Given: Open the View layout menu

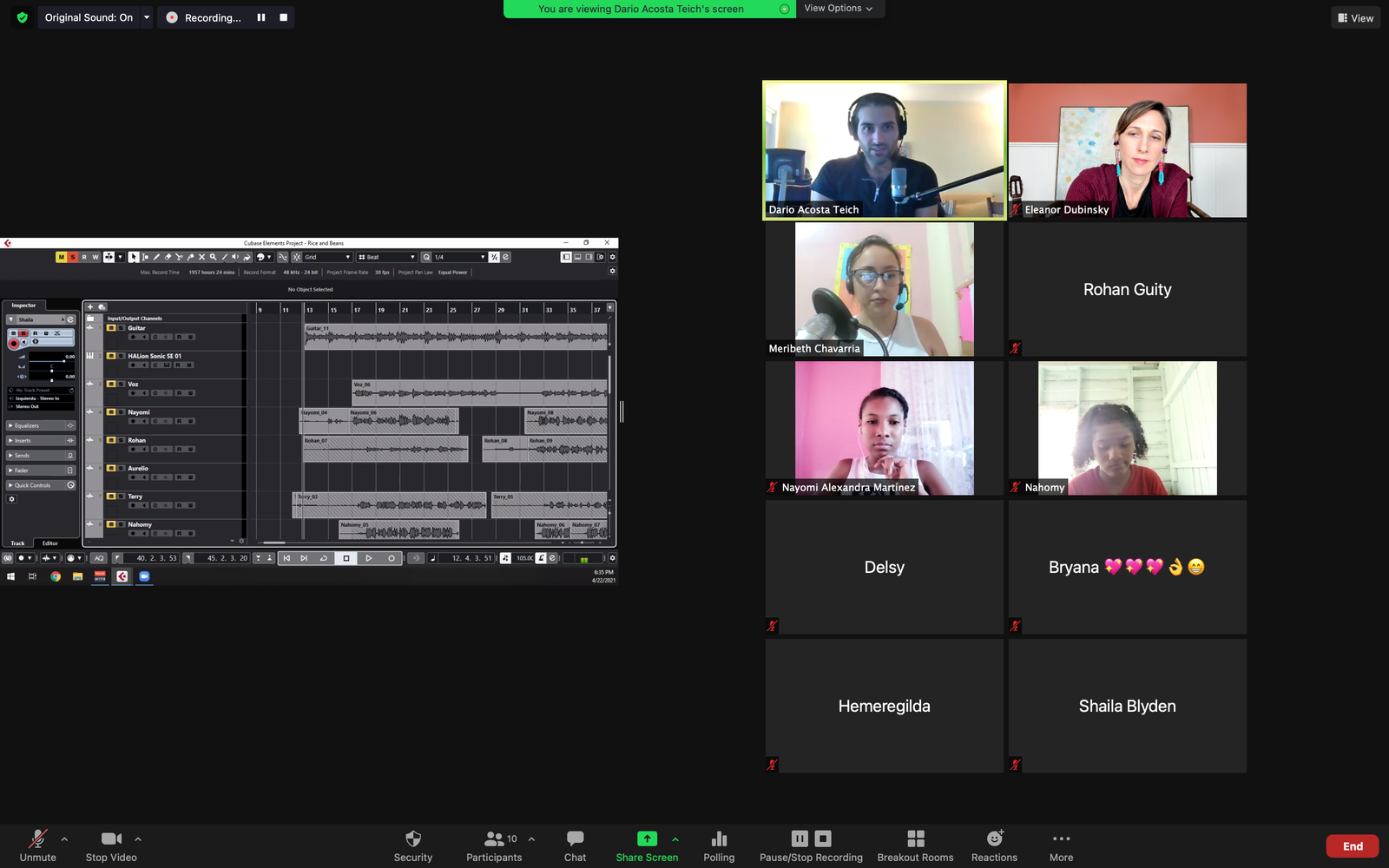Looking at the screenshot, I should coord(1355,17).
